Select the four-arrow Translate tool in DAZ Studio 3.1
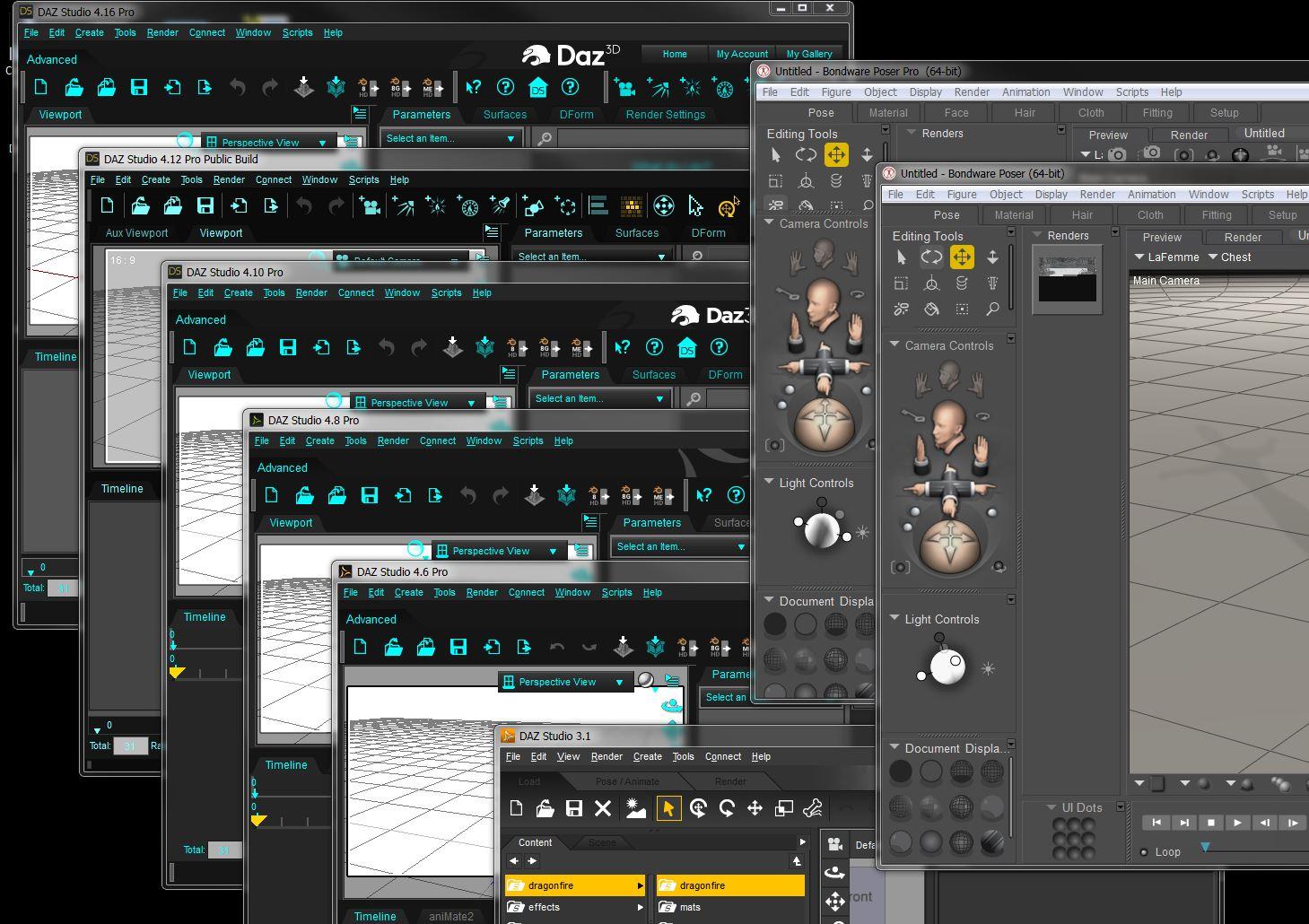1309x924 pixels. [755, 808]
